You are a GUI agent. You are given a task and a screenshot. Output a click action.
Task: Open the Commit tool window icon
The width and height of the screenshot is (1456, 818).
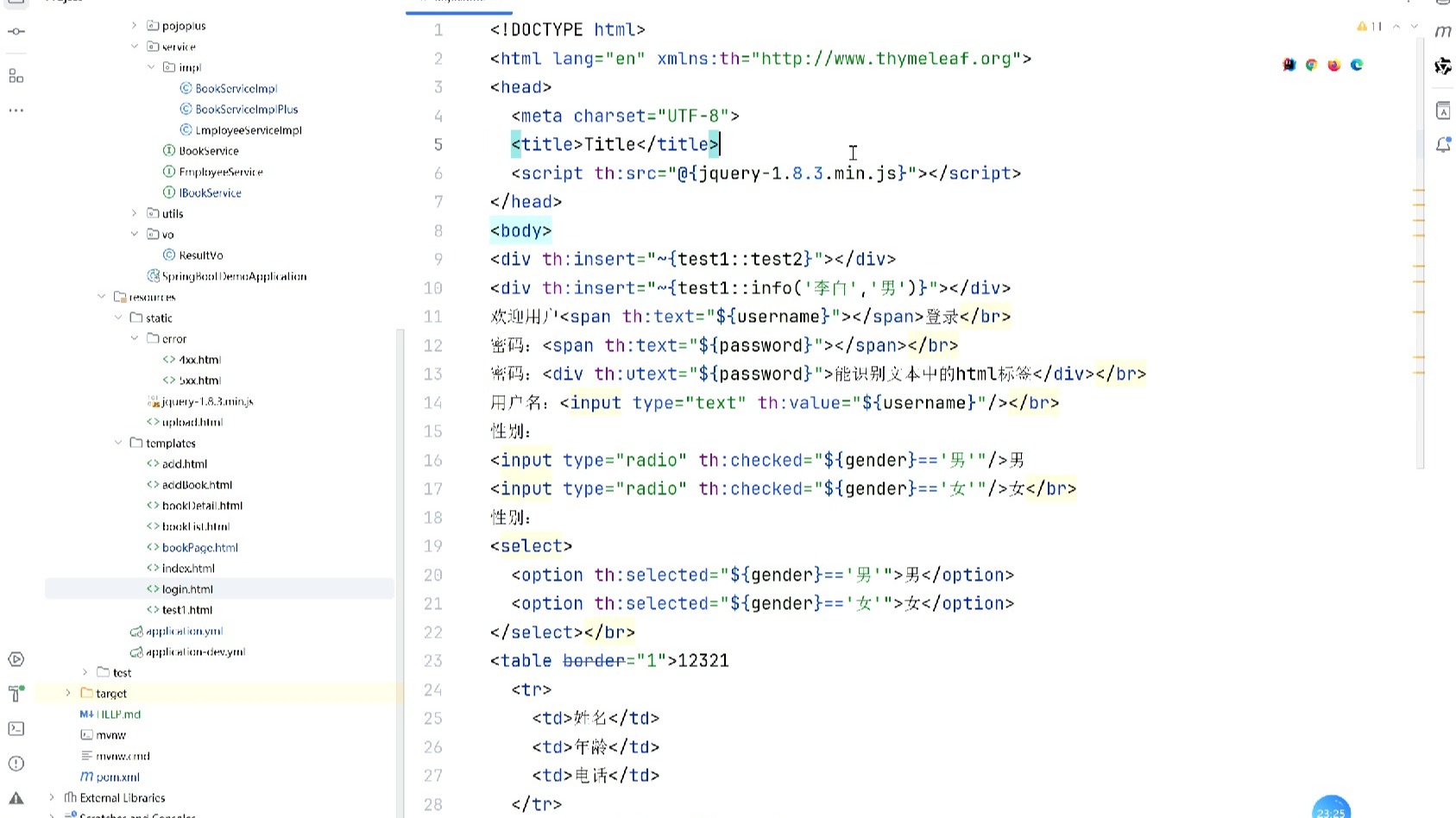click(x=16, y=32)
